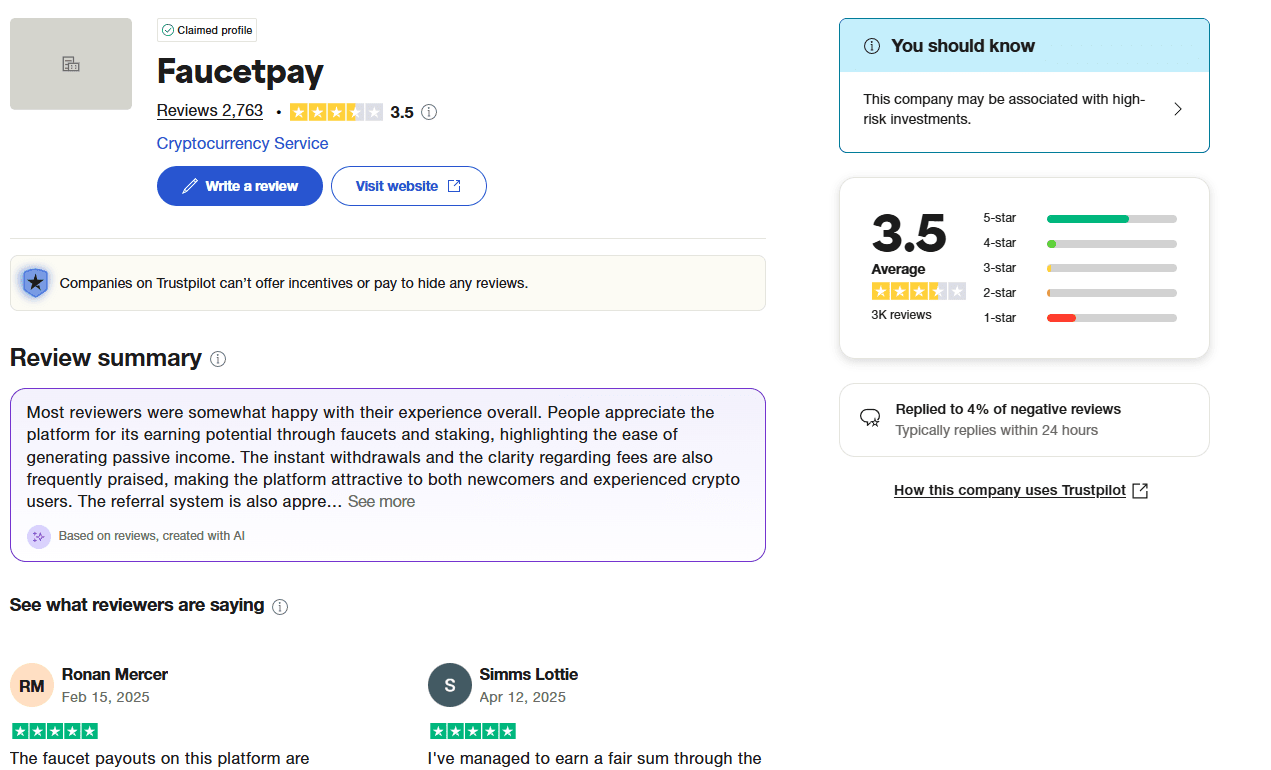Click the 3K reviews count text
This screenshot has height=770, width=1271.
[x=901, y=315]
